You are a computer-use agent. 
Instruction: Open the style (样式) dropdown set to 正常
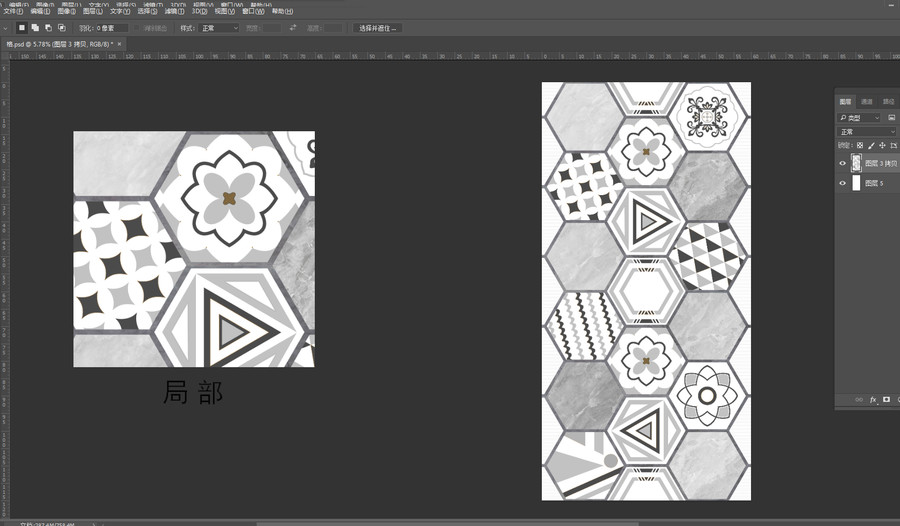(x=219, y=28)
